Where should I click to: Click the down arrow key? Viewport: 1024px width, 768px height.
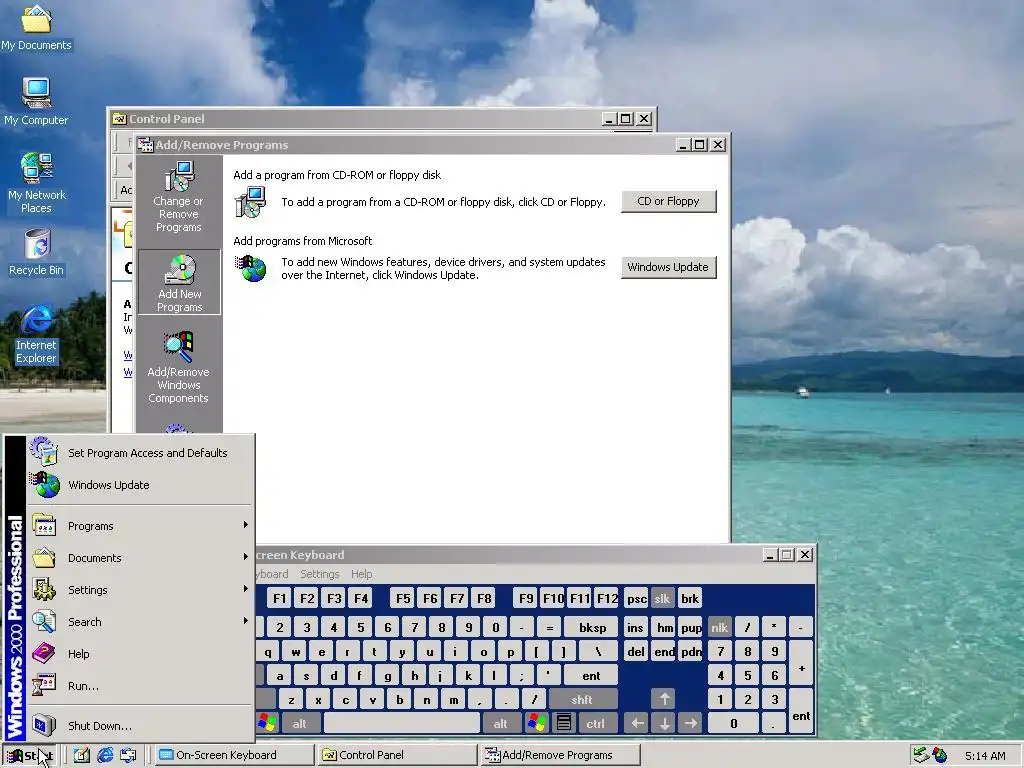point(664,724)
